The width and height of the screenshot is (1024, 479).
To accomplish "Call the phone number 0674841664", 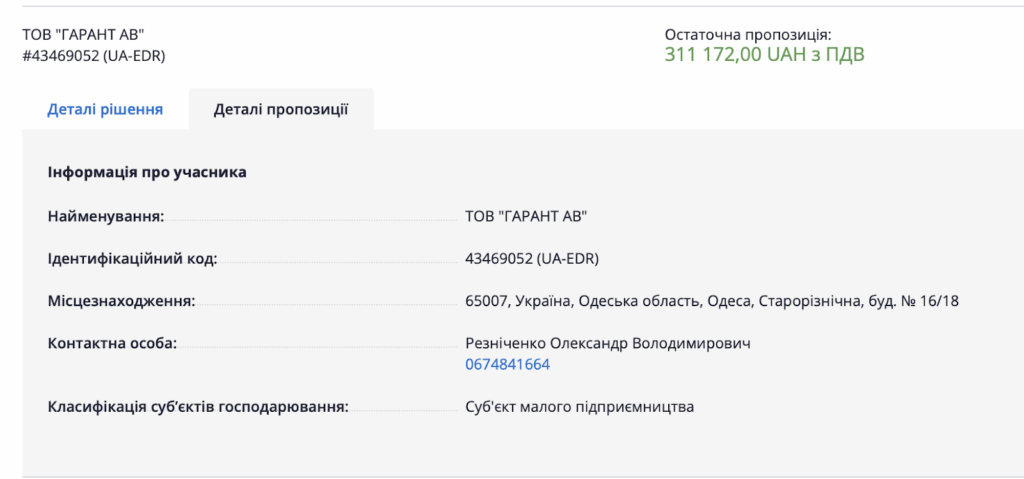I will tap(507, 365).
